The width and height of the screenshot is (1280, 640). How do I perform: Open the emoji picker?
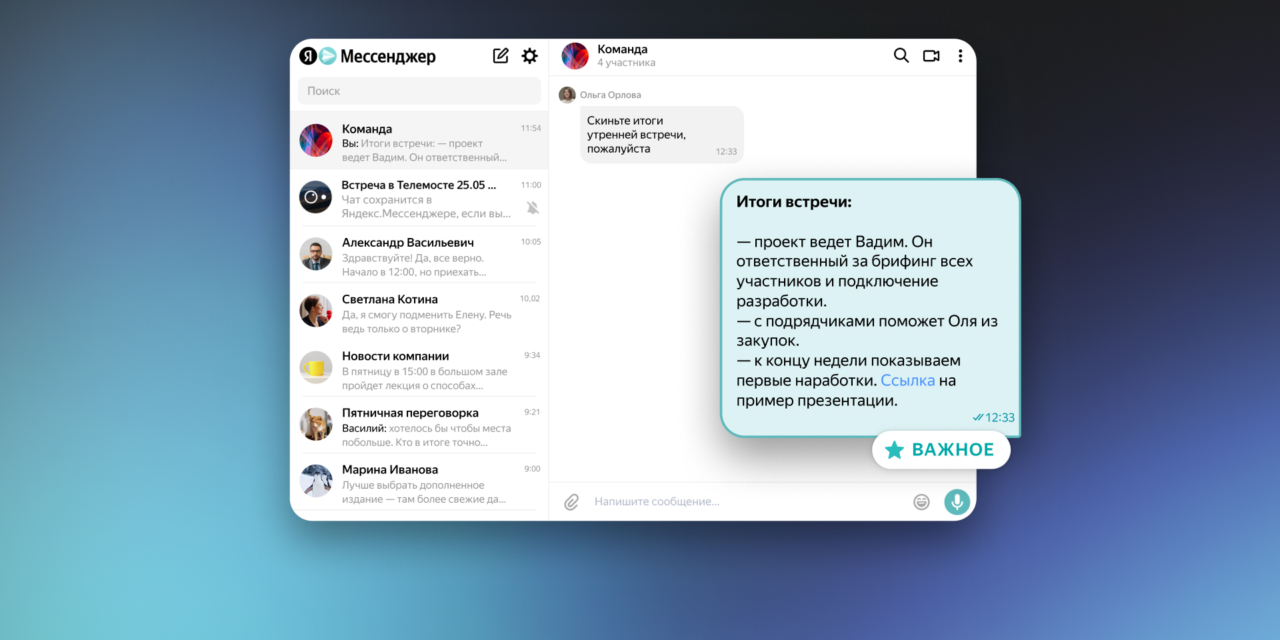(x=922, y=501)
